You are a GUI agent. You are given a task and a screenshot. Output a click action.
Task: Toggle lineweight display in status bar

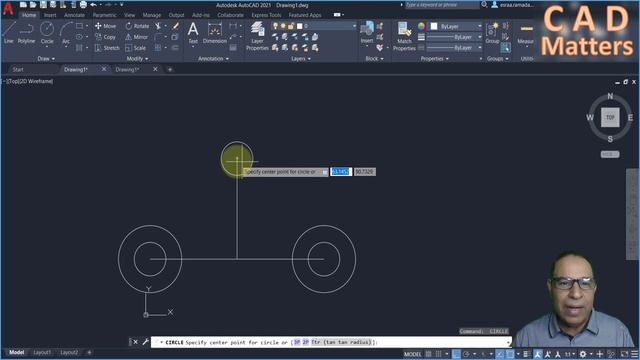tap(527, 354)
